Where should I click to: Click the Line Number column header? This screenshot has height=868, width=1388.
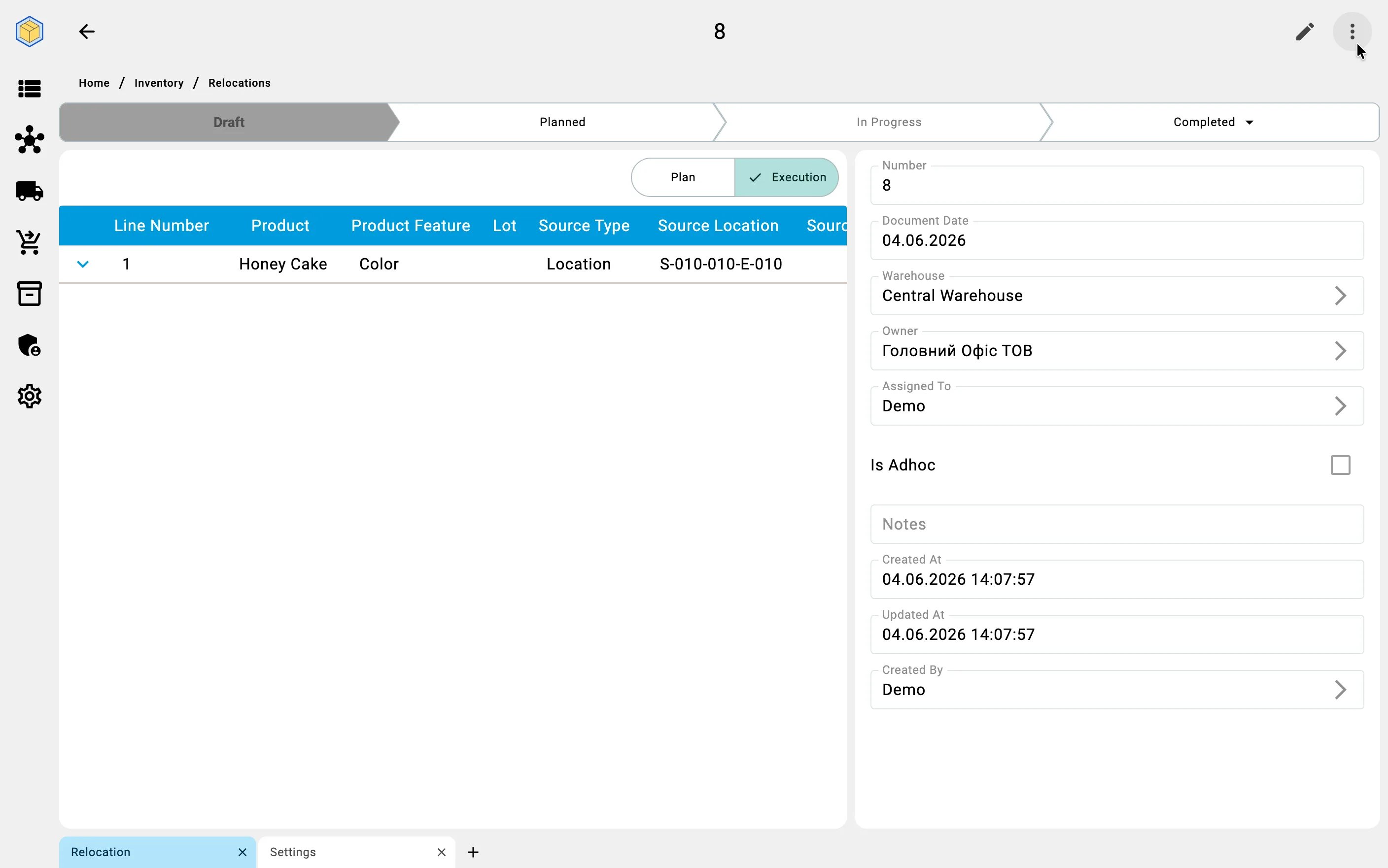161,226
